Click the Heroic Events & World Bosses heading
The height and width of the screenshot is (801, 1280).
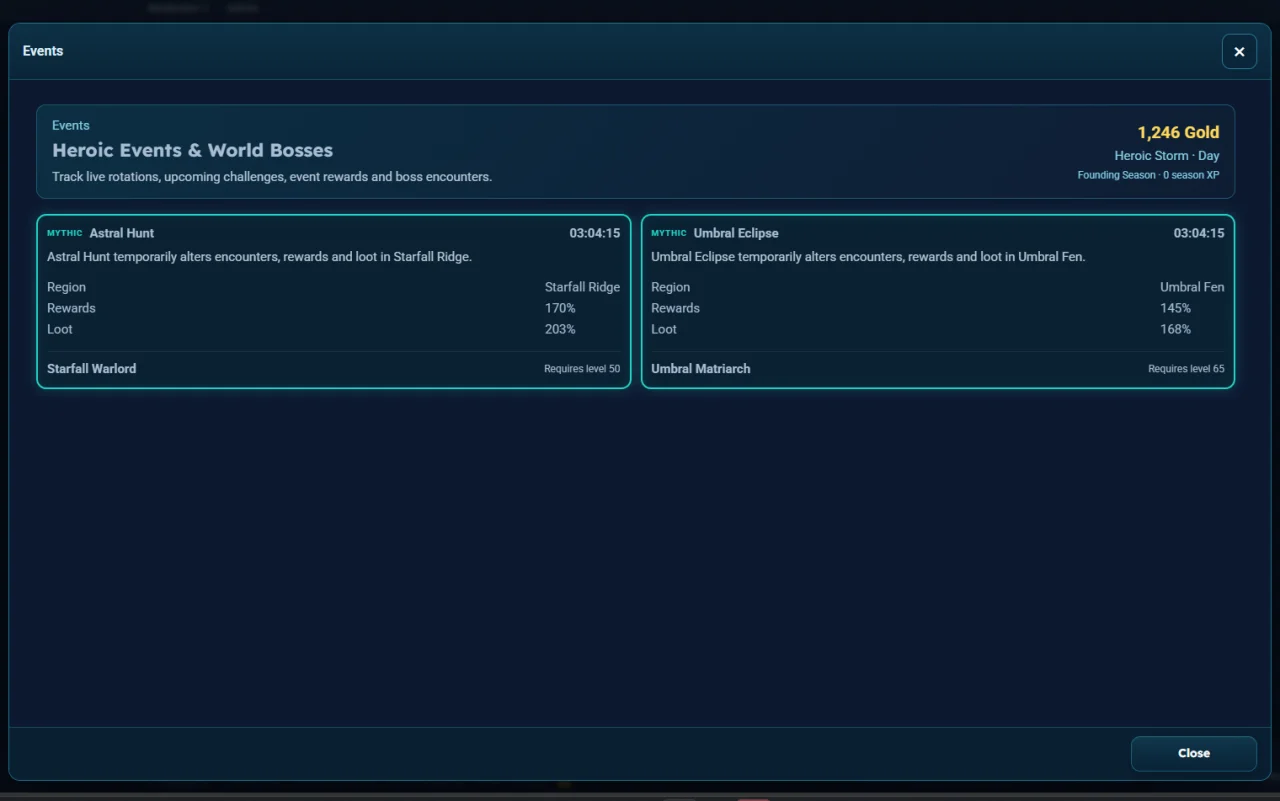click(193, 151)
